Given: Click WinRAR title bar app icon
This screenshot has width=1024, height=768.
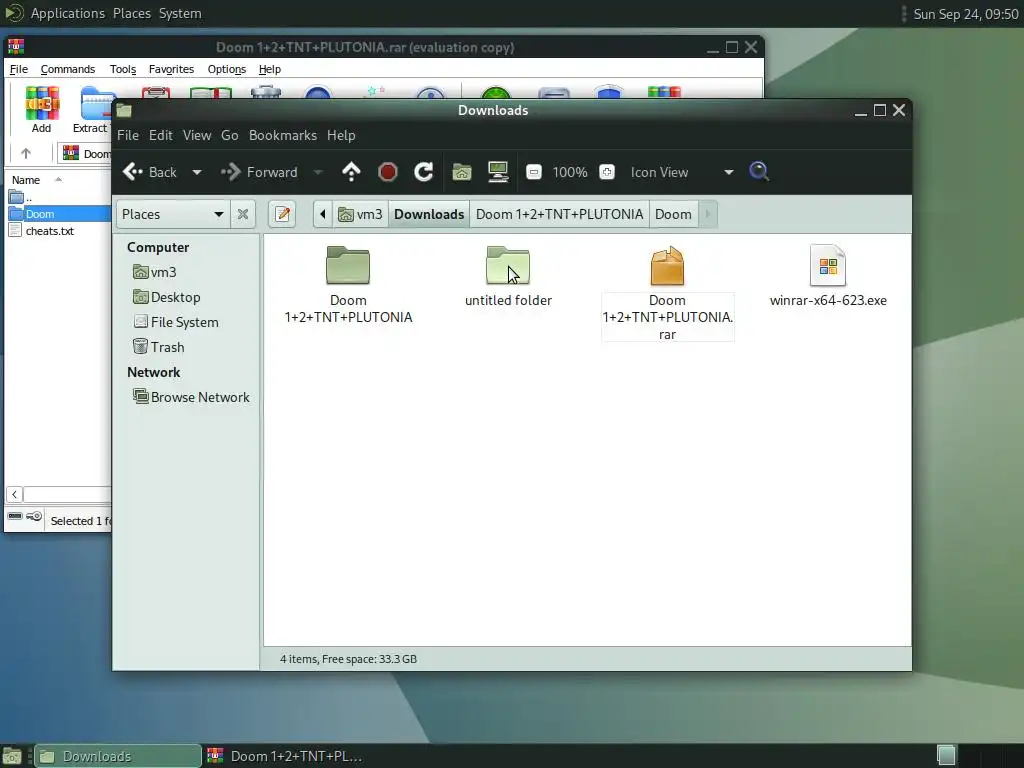Looking at the screenshot, I should [16, 47].
